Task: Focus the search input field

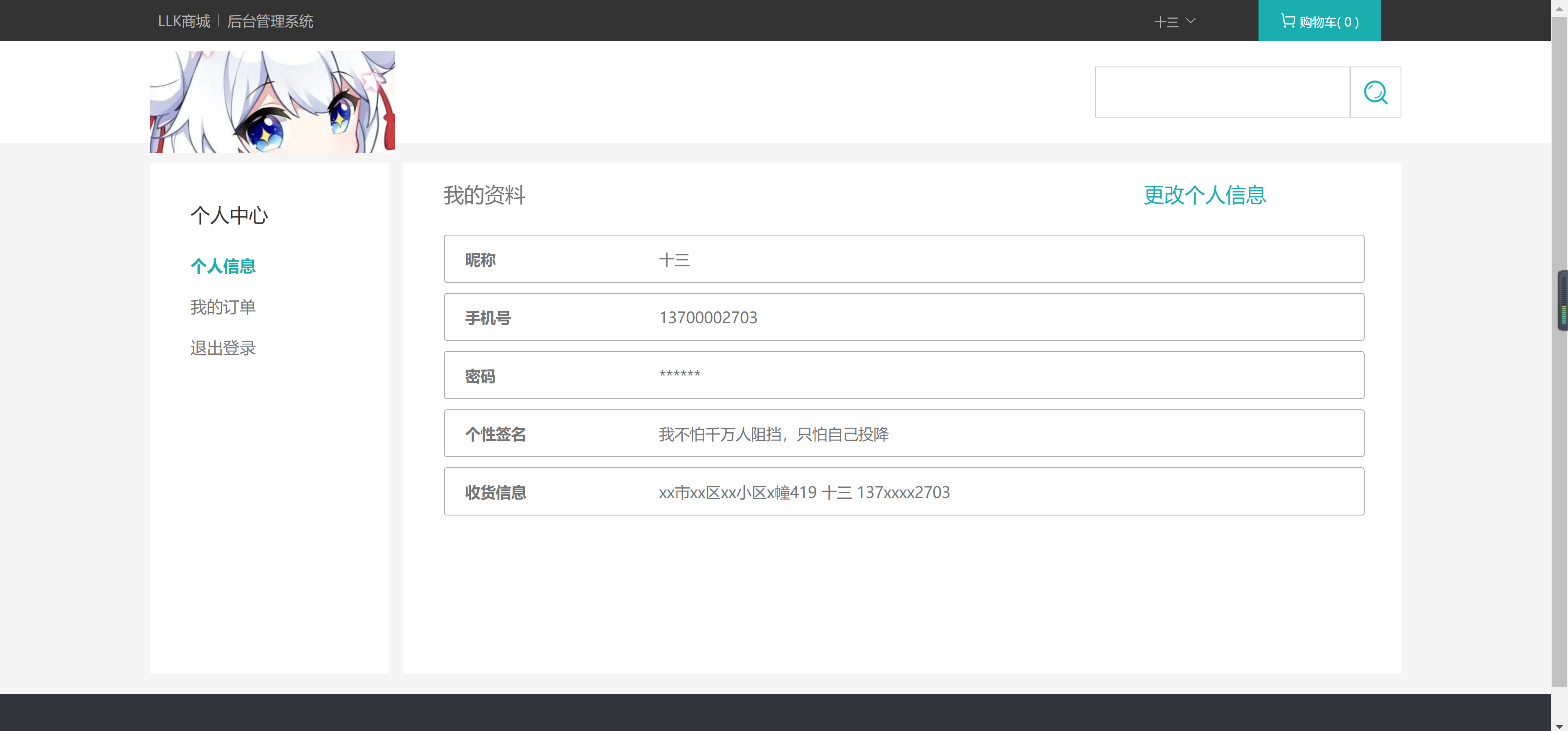Action: [1222, 92]
